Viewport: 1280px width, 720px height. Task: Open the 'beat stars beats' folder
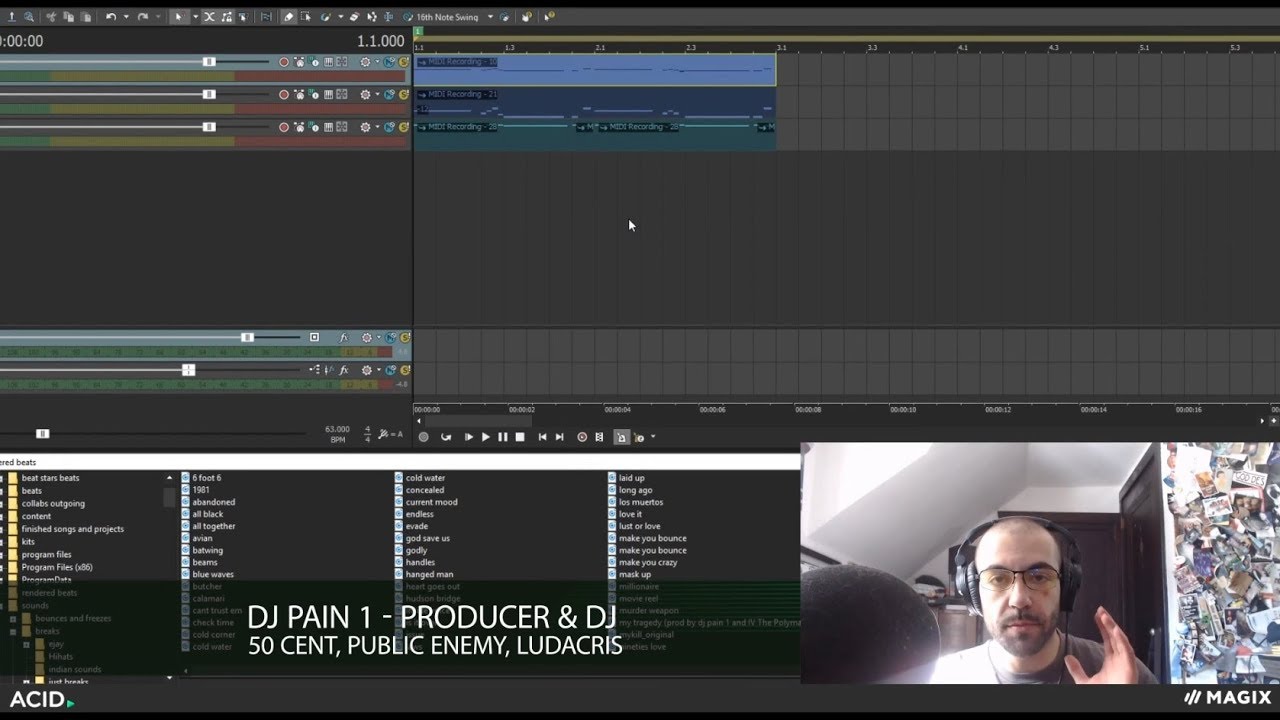coord(50,478)
